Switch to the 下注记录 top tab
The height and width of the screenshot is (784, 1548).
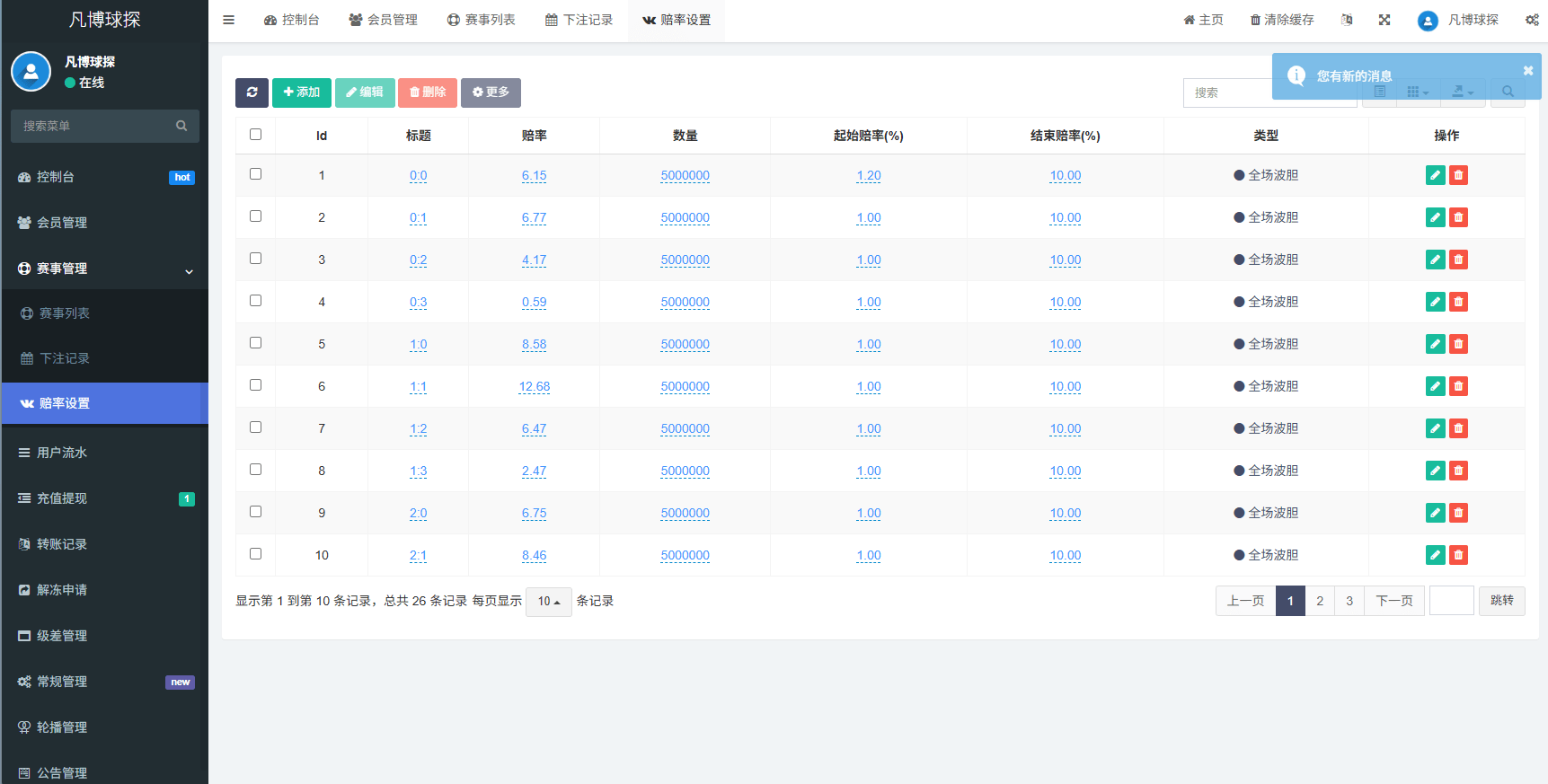click(579, 20)
